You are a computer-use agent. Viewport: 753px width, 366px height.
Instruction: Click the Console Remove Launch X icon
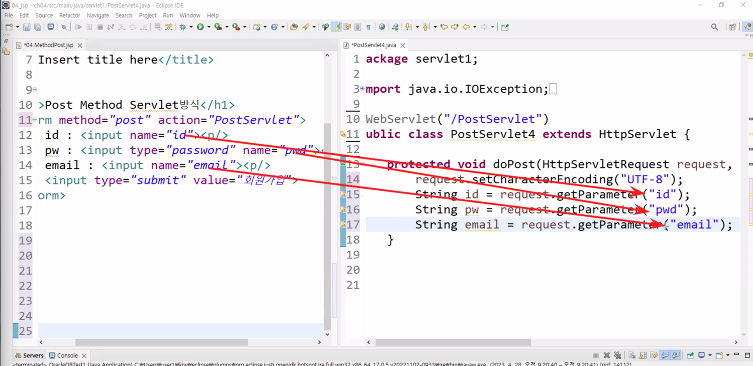(607, 355)
